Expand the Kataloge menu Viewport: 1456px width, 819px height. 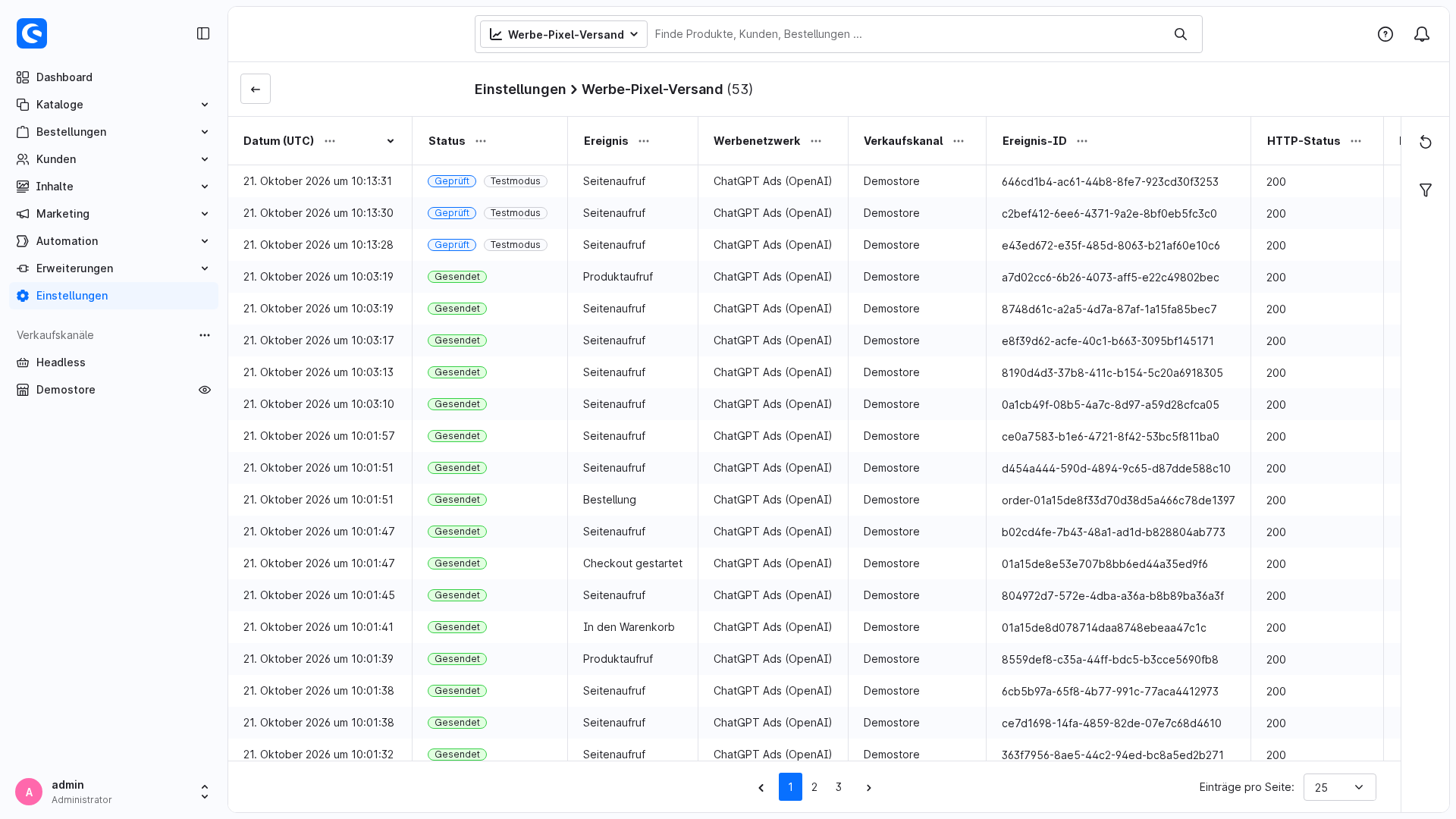(x=114, y=105)
